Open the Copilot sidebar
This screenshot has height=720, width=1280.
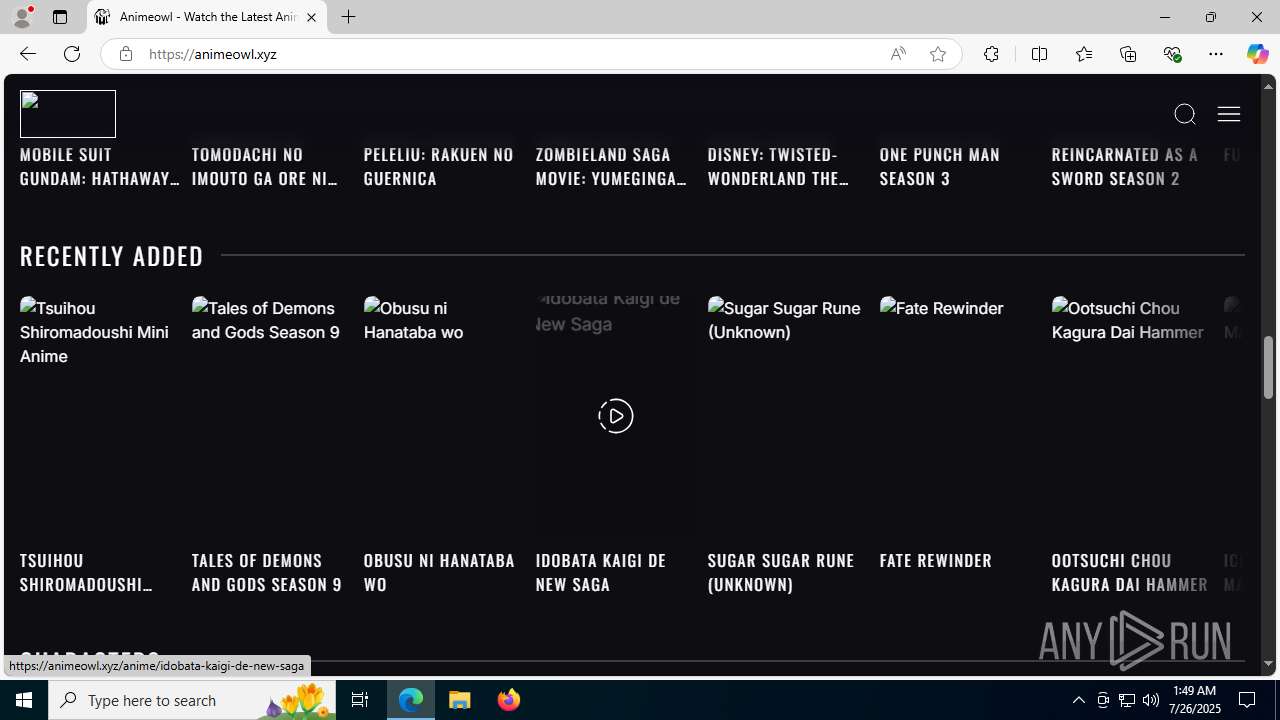coord(1257,54)
